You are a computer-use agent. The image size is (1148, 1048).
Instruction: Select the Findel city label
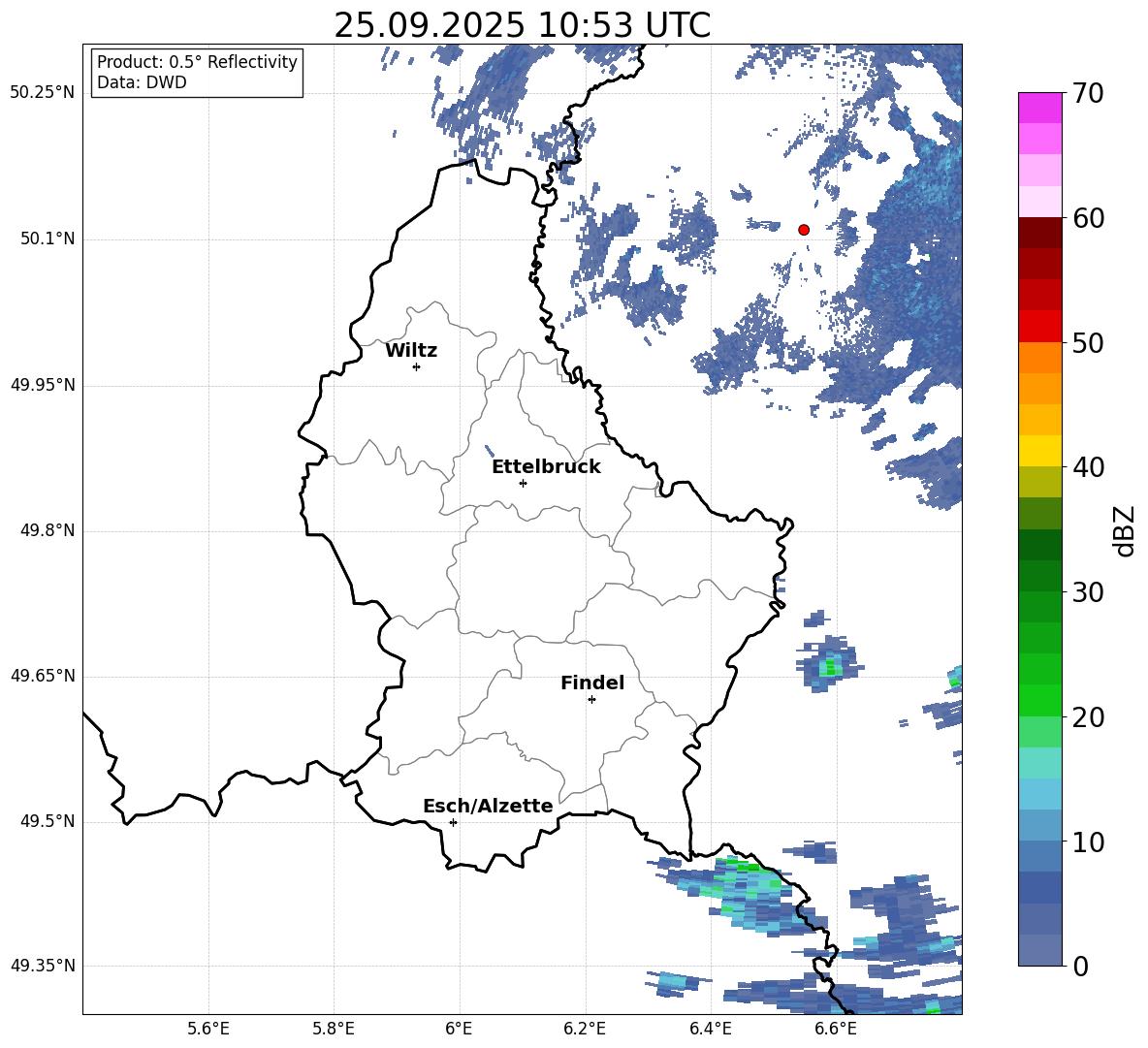[x=592, y=683]
